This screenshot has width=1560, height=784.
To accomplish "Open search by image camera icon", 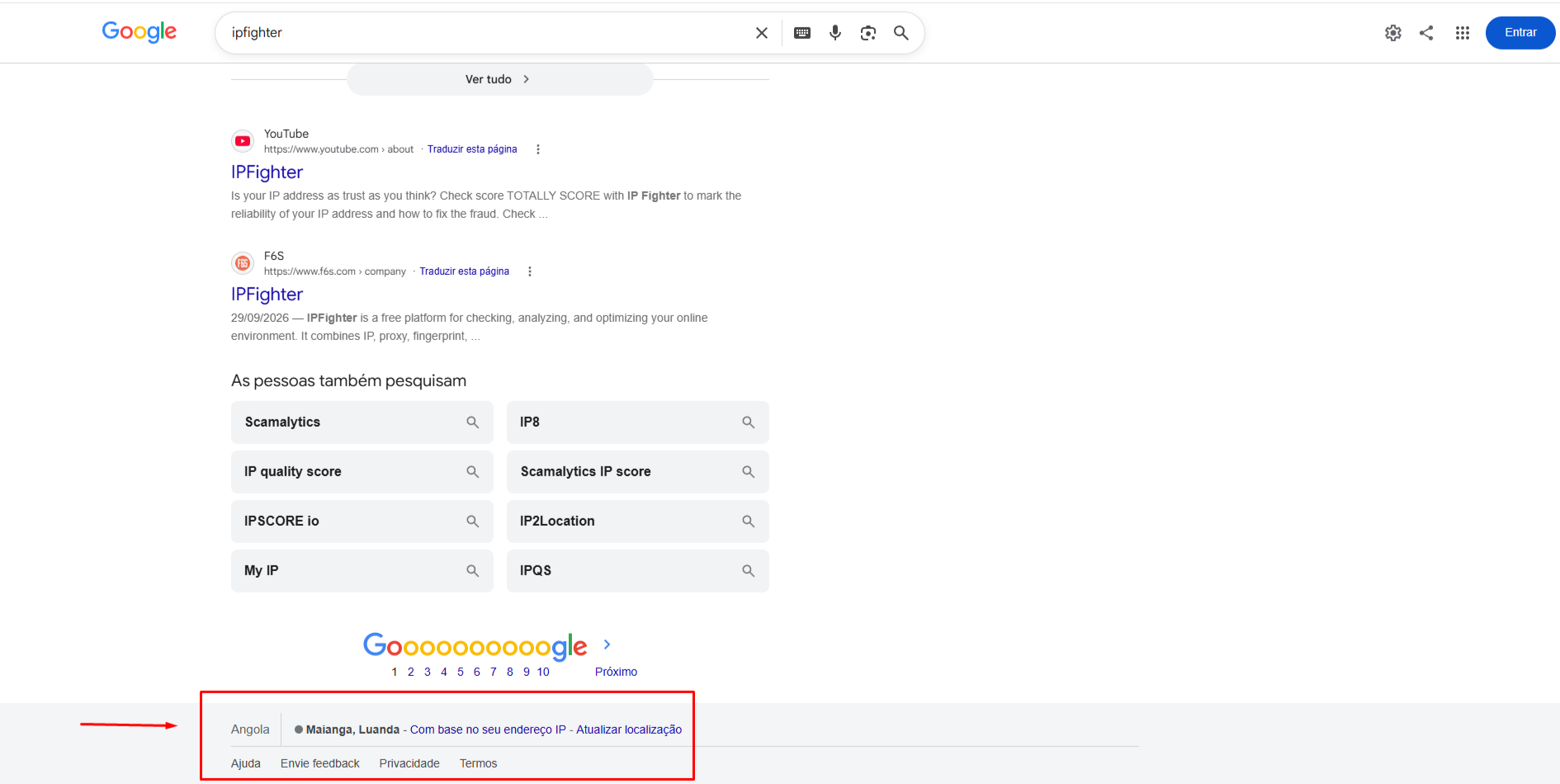I will (x=868, y=33).
